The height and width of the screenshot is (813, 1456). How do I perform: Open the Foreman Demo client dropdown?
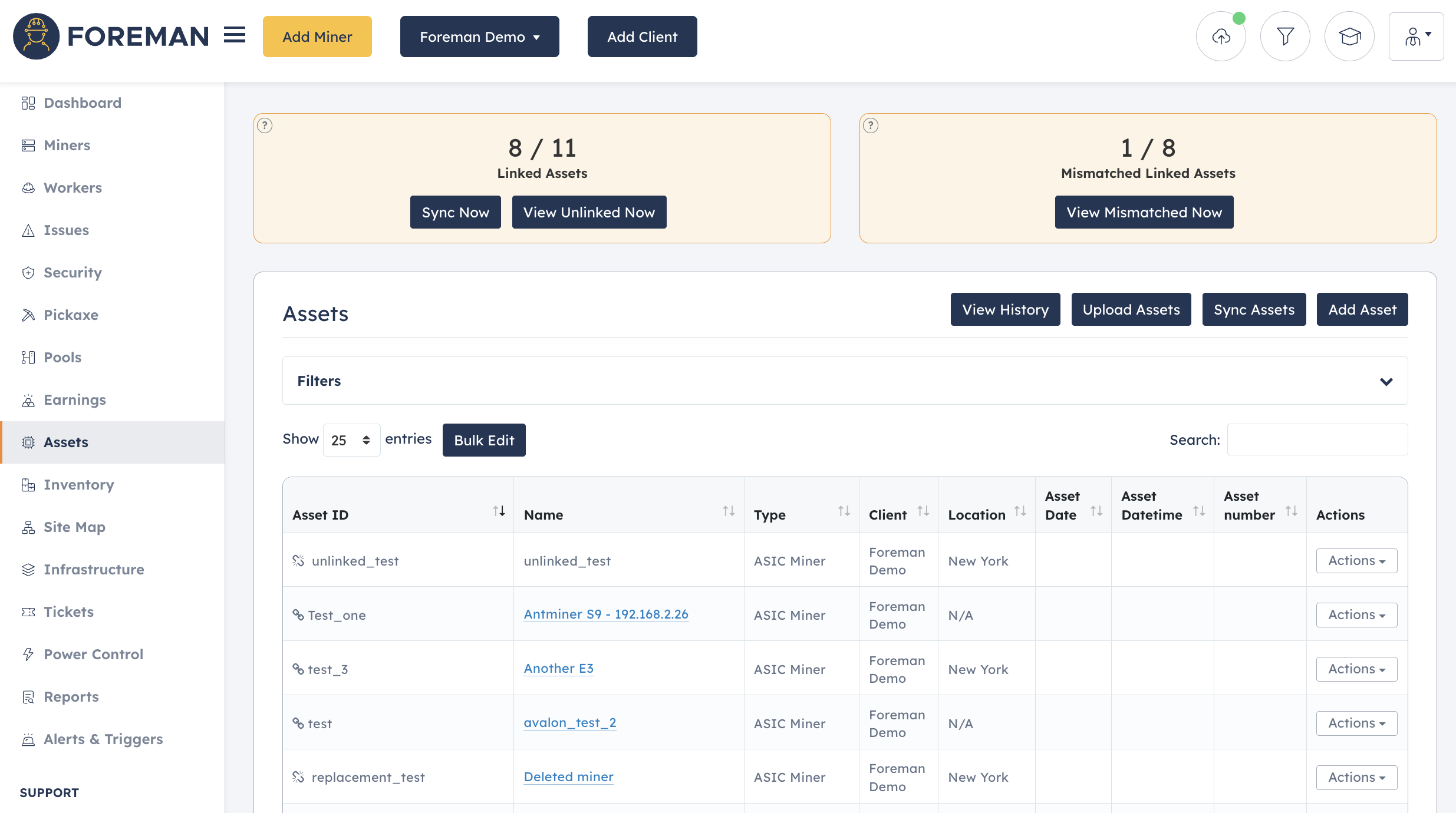pyautogui.click(x=479, y=37)
